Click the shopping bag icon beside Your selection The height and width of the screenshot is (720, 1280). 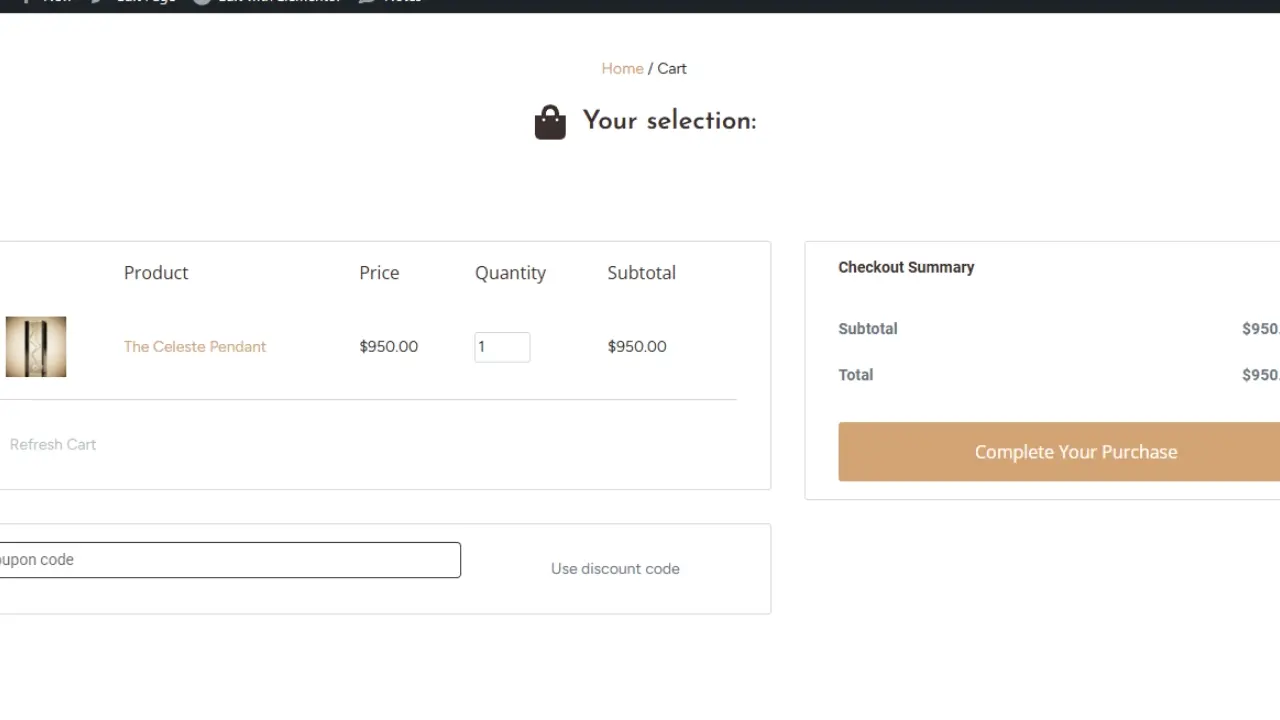point(550,122)
